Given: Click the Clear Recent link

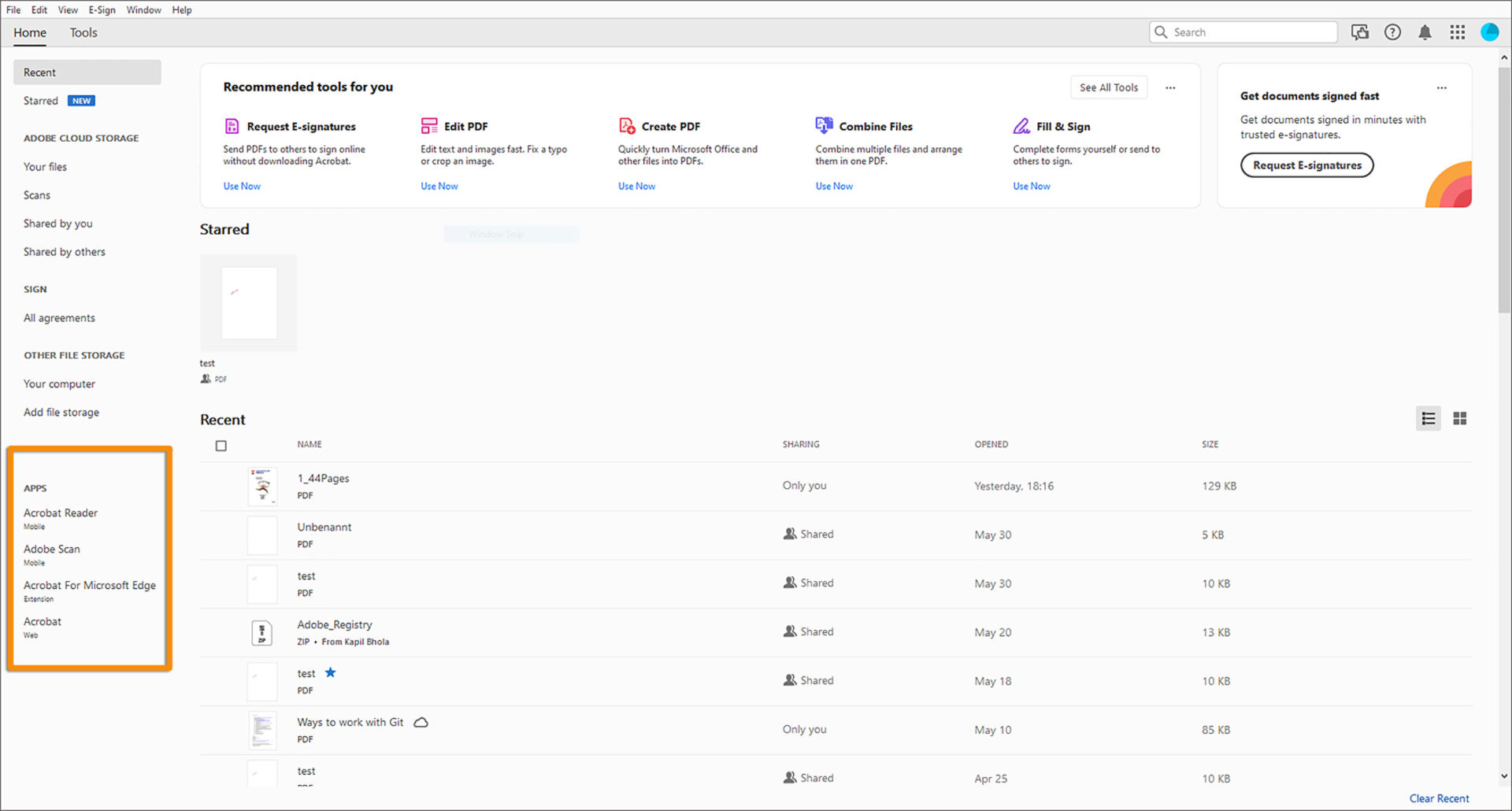Looking at the screenshot, I should (1439, 798).
